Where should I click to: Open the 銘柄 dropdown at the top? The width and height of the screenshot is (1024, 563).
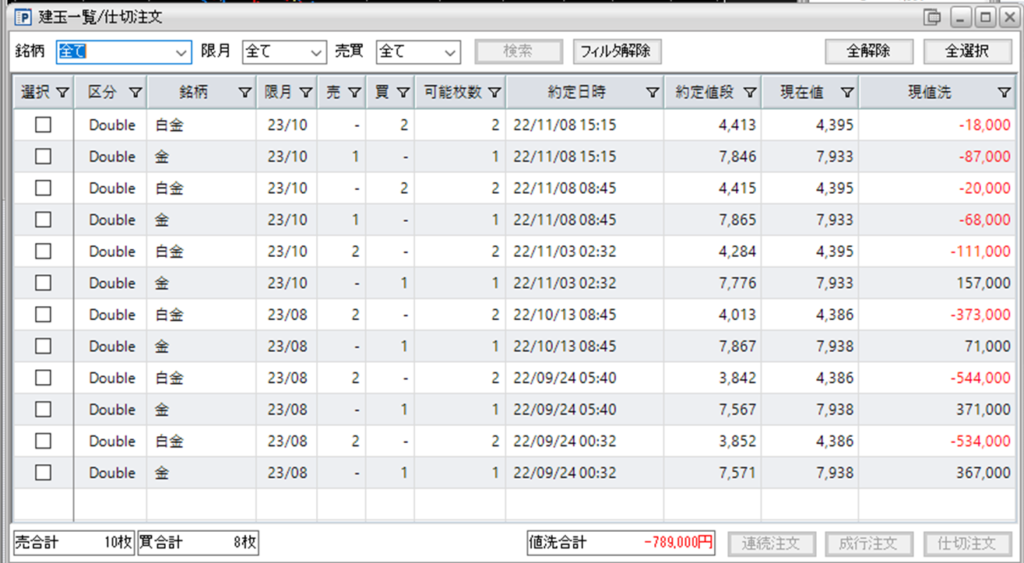point(124,52)
